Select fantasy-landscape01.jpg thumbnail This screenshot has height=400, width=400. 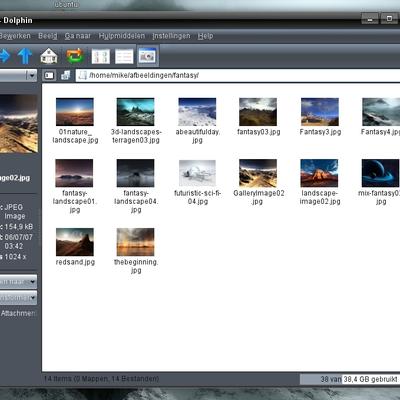point(74,173)
